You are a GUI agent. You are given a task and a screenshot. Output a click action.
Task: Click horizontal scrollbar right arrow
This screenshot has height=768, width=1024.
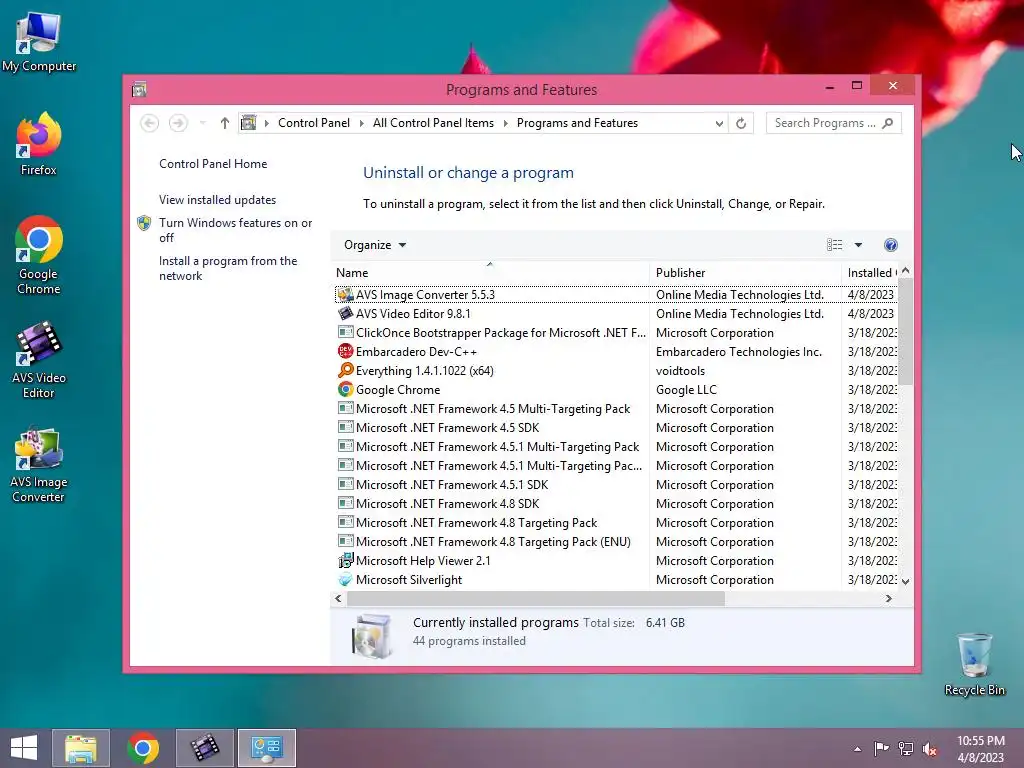[x=888, y=598]
